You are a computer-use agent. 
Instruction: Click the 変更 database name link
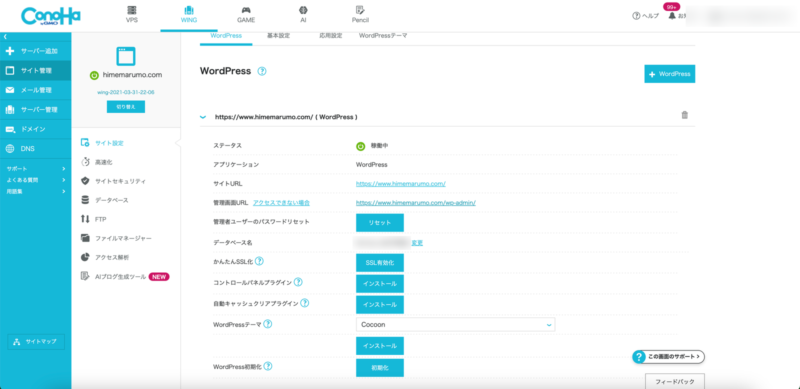(417, 243)
